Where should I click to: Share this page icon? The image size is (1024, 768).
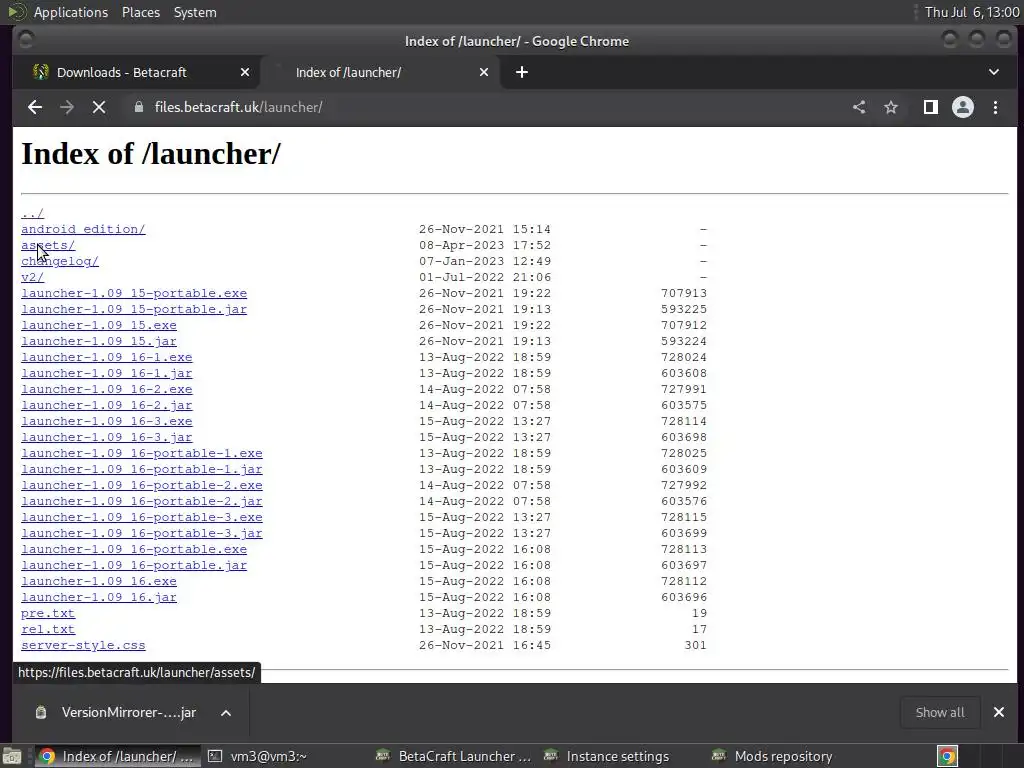point(859,107)
